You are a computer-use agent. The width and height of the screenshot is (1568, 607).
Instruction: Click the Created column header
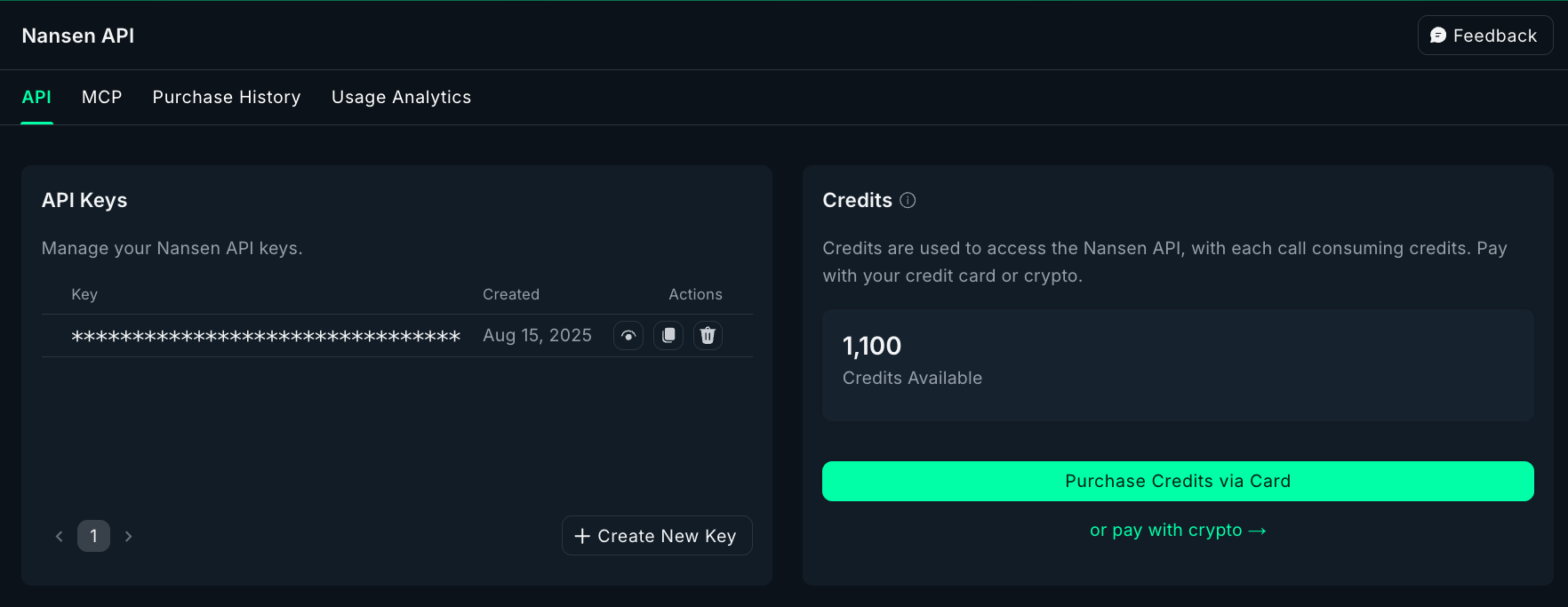click(511, 294)
